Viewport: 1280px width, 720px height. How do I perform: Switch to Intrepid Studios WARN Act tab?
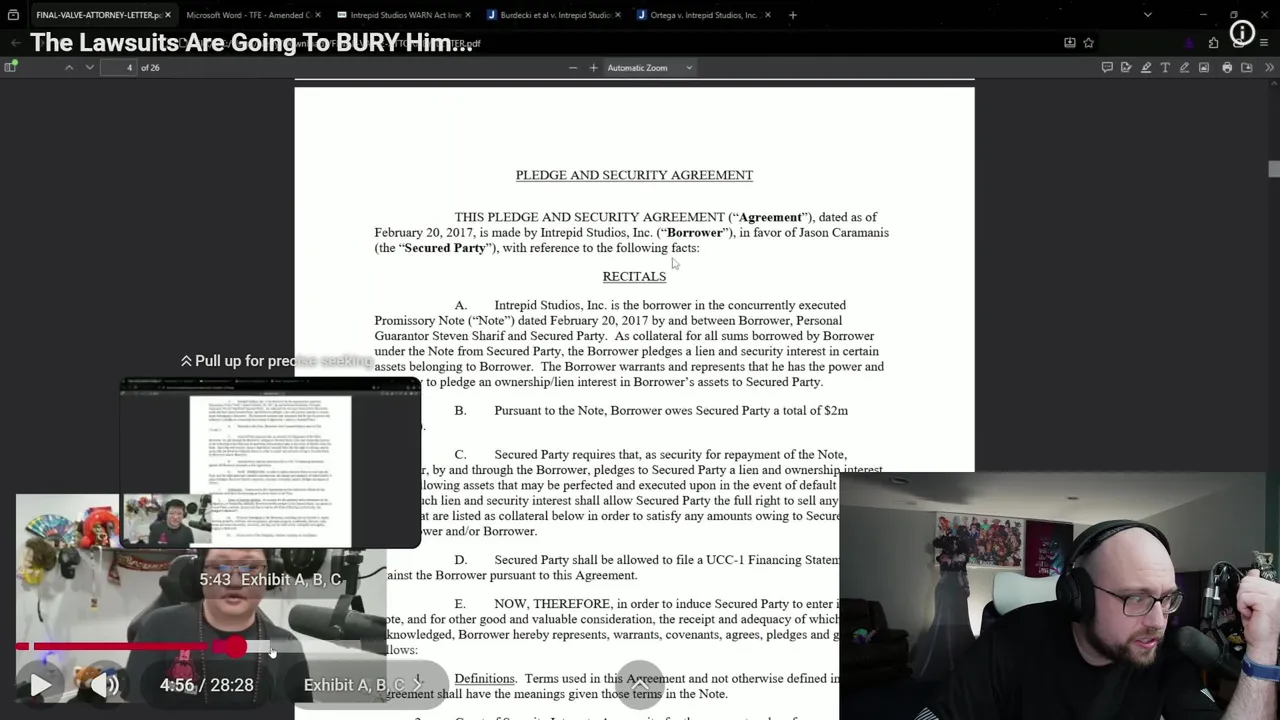click(405, 15)
